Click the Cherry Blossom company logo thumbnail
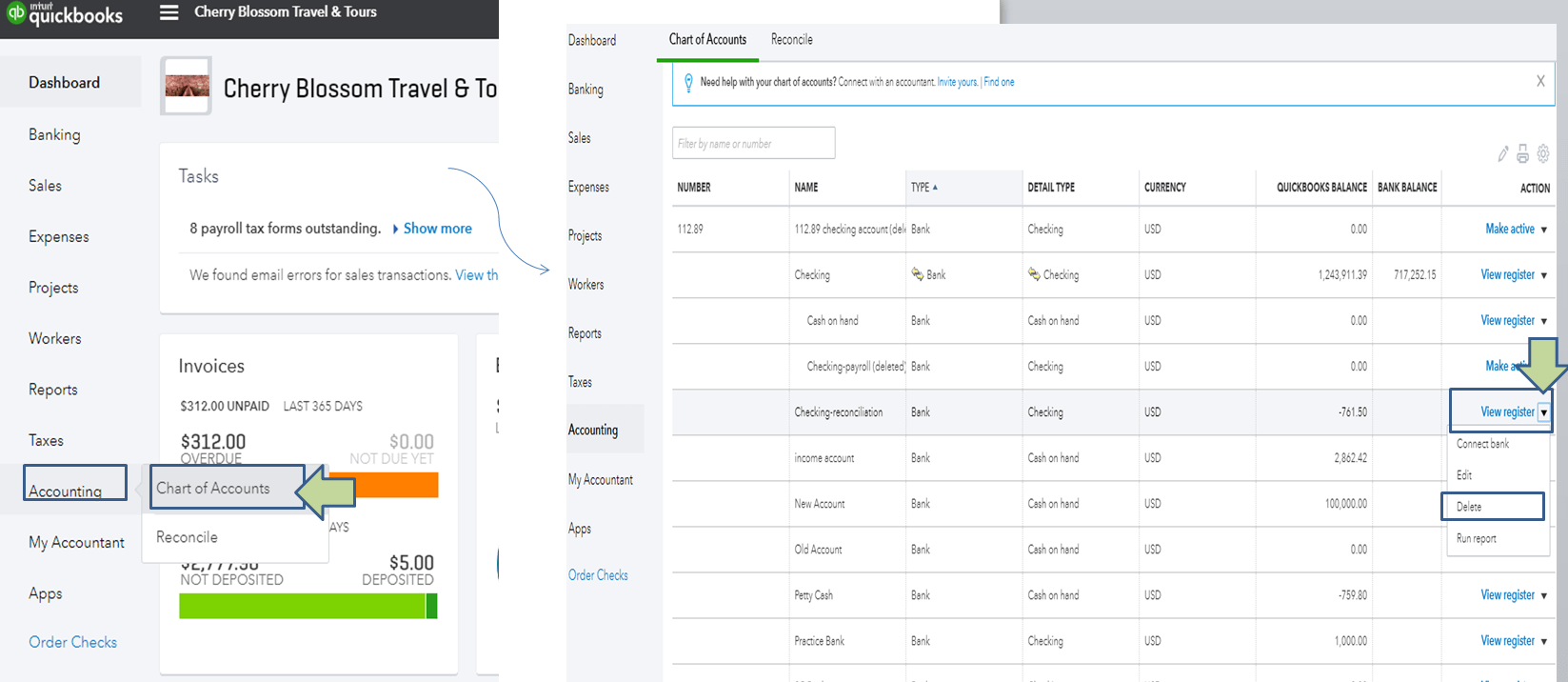1568x682 pixels. tap(187, 86)
